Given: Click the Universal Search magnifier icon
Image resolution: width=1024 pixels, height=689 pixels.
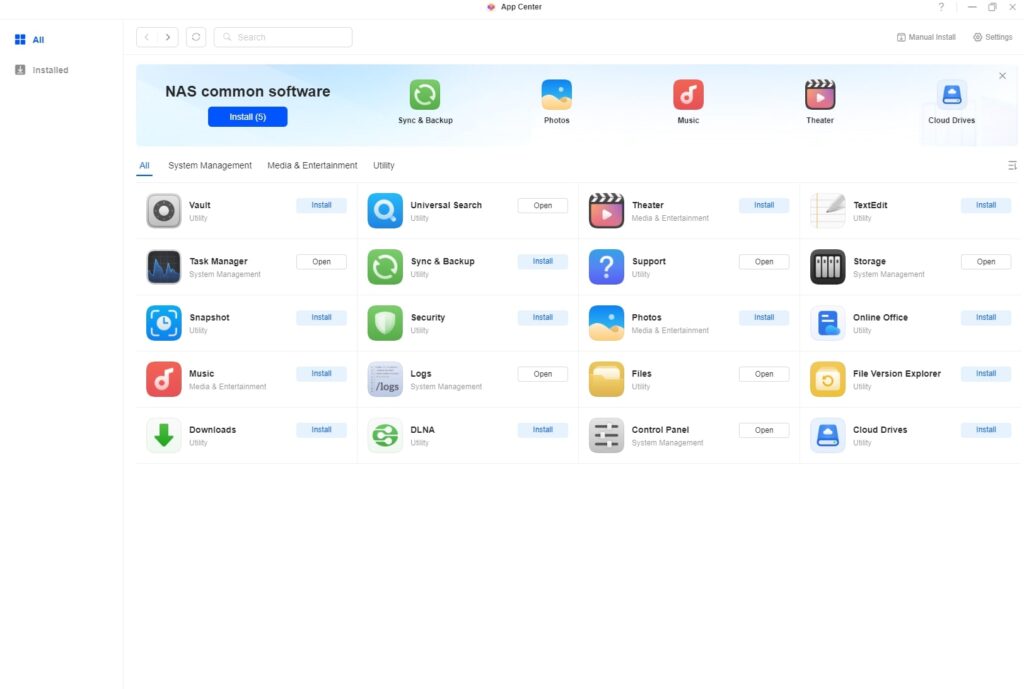Looking at the screenshot, I should click(x=385, y=211).
